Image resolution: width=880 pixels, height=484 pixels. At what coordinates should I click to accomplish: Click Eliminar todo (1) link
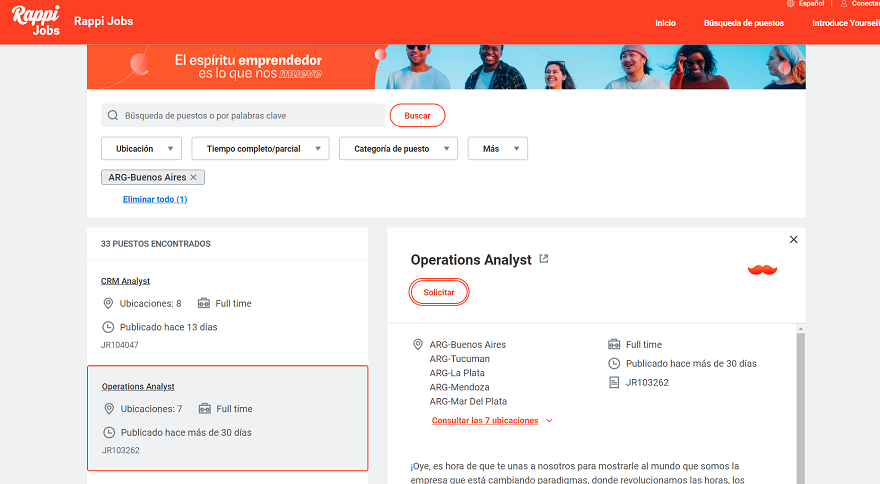[155, 199]
